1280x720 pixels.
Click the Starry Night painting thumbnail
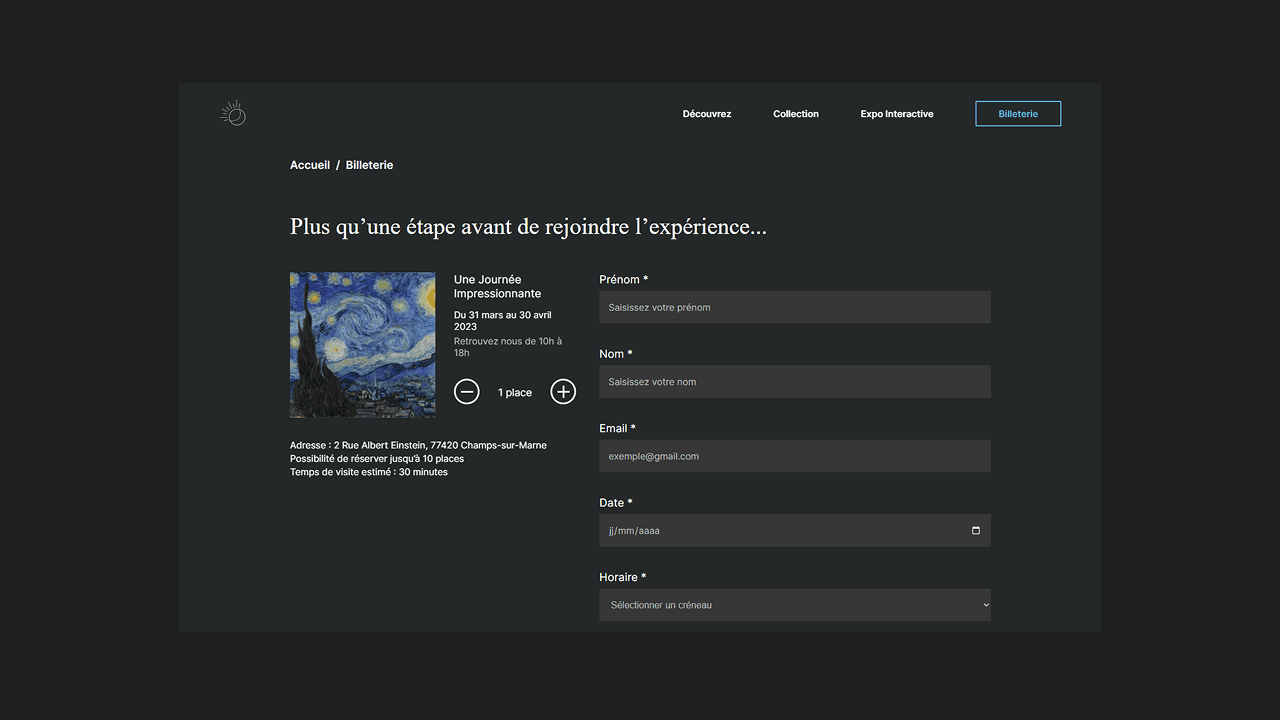(362, 345)
